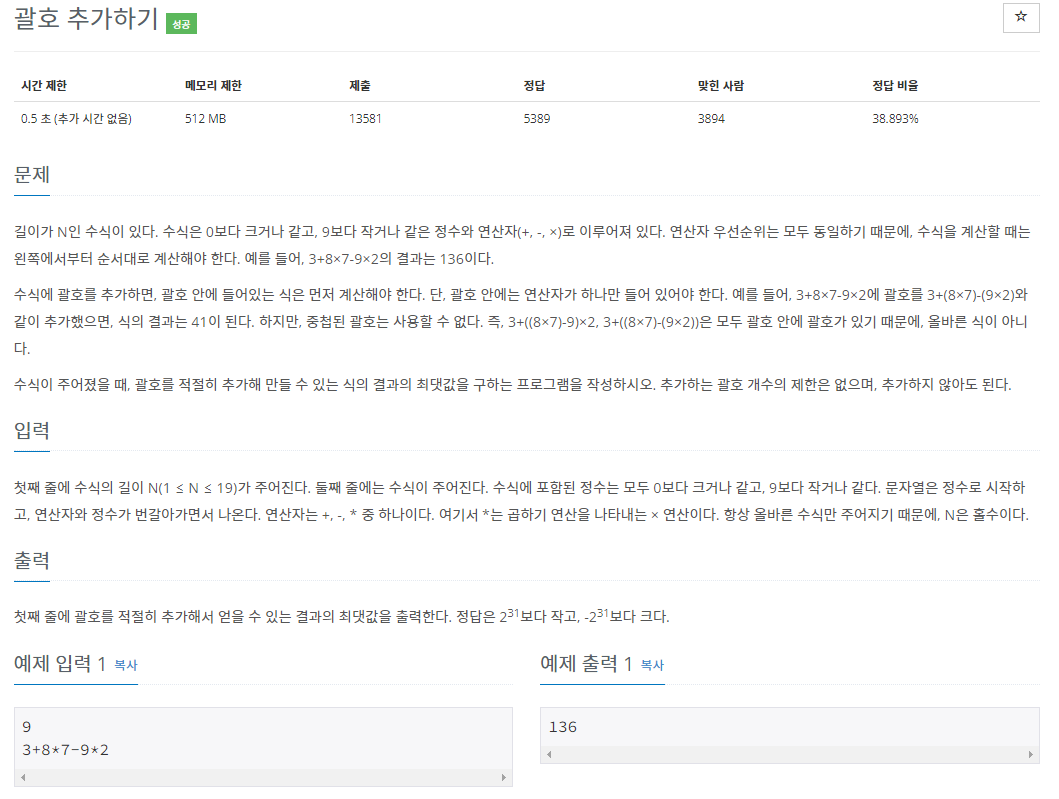Image resolution: width=1059 pixels, height=799 pixels.
Task: Click the memory value 512 MB
Action: [x=205, y=119]
